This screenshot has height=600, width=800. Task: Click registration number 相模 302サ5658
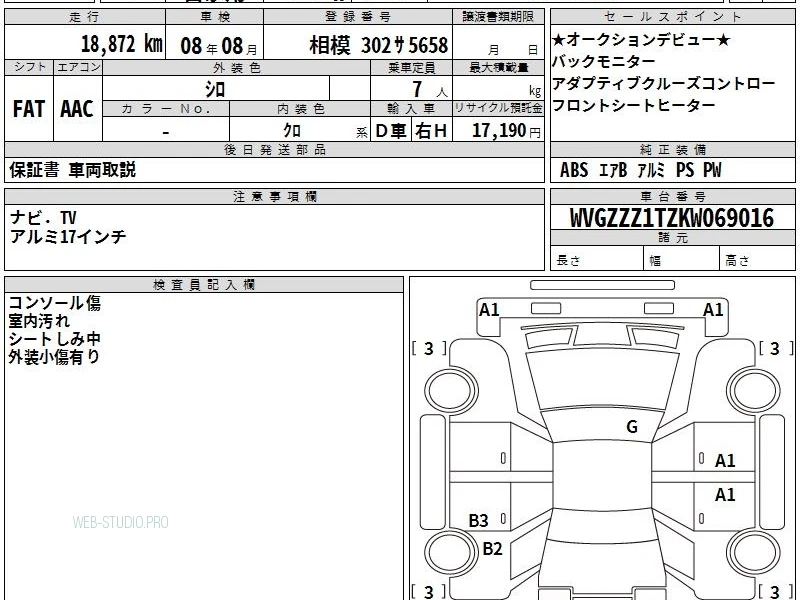379,45
